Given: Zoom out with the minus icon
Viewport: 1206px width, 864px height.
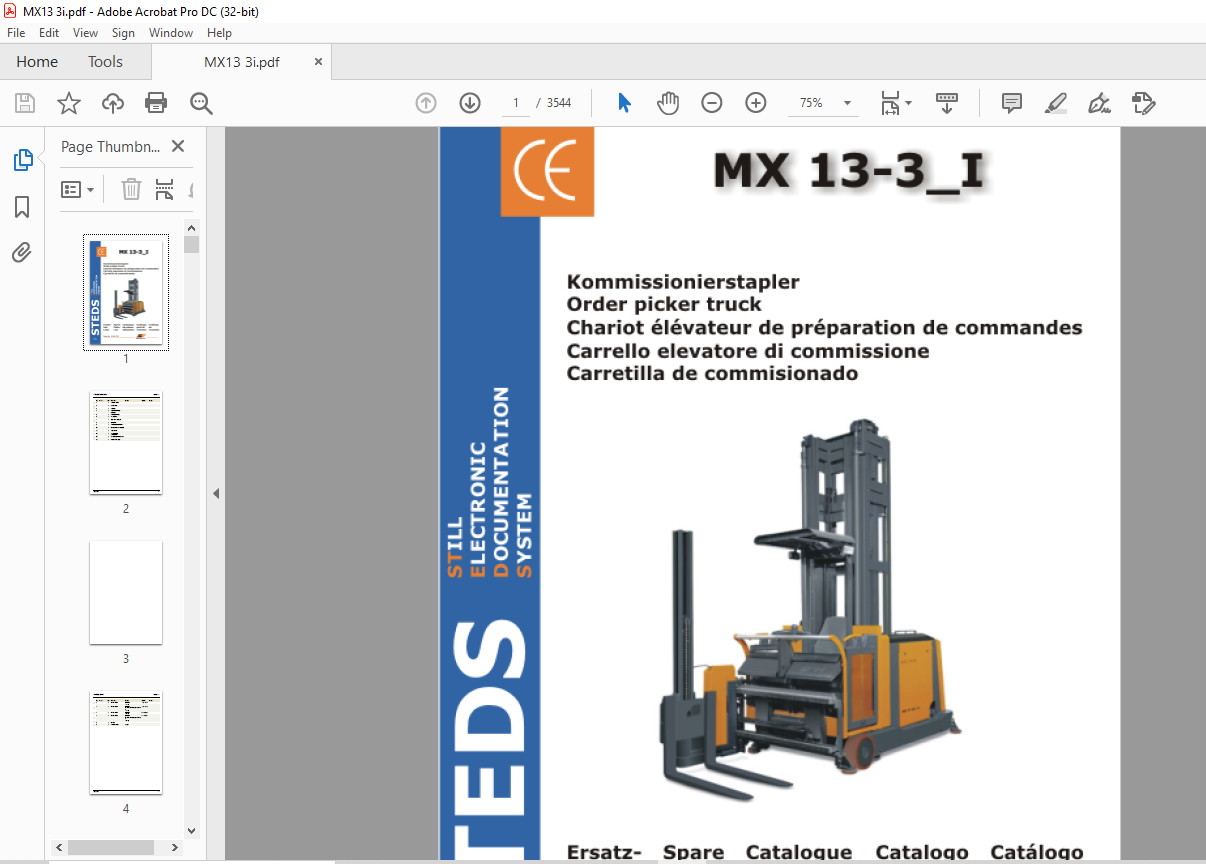Looking at the screenshot, I should (712, 103).
